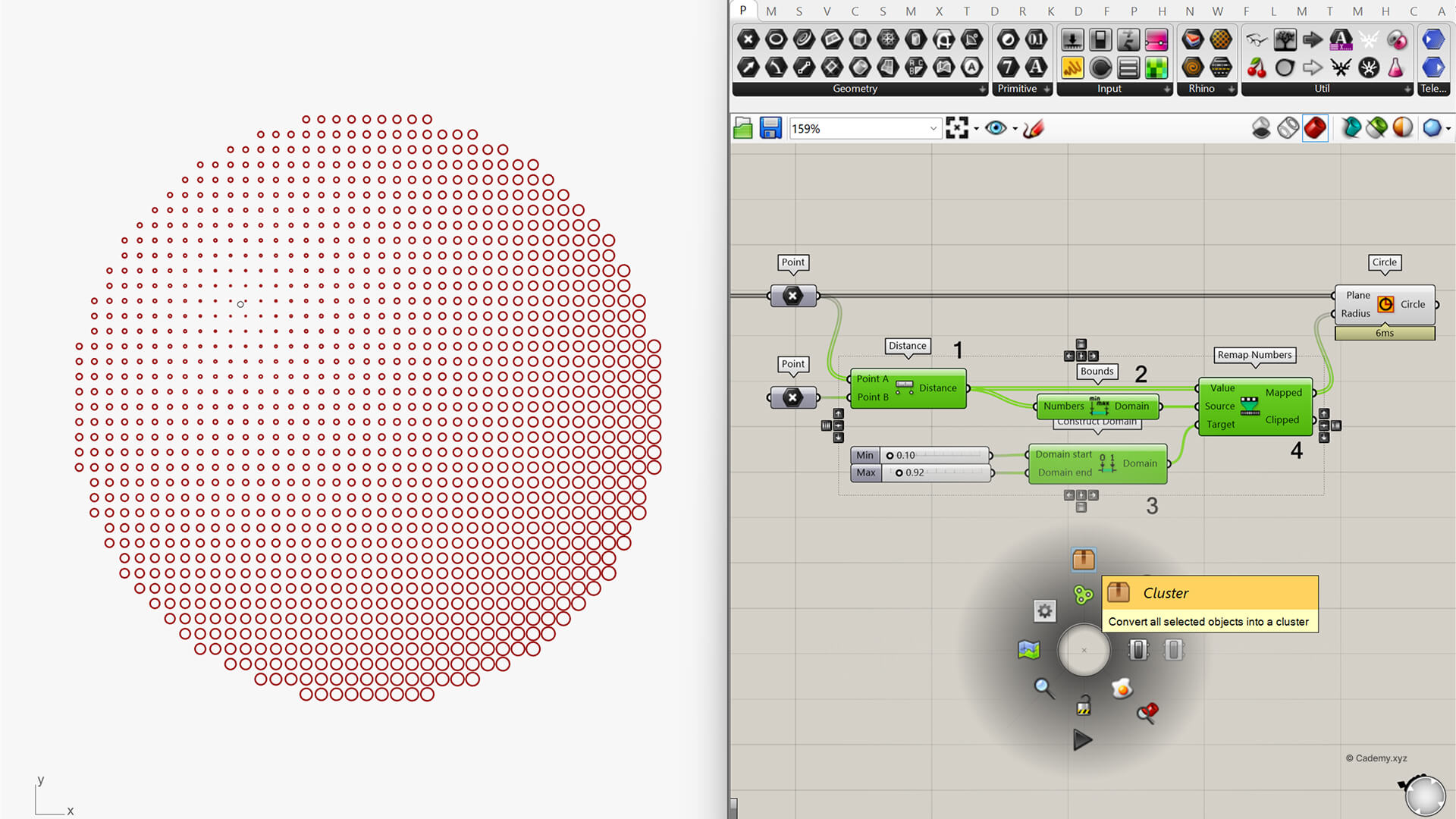
Task: Select the pink flask icon in the Util panel
Action: pos(1396,67)
